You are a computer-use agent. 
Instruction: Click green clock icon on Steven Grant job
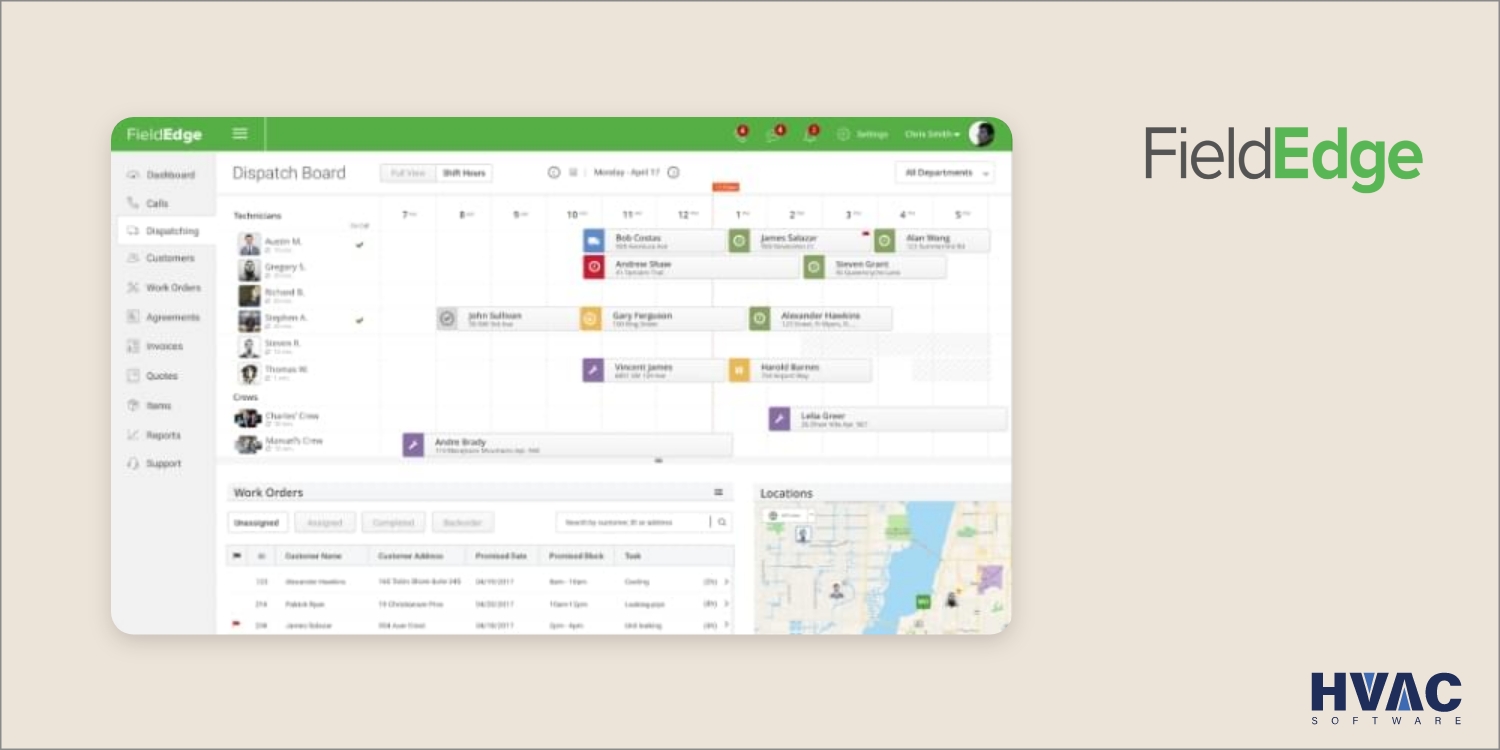814,267
